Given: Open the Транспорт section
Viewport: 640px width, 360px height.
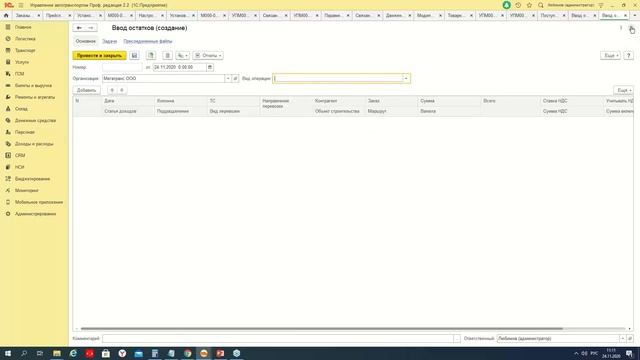Looking at the screenshot, I should [x=25, y=50].
